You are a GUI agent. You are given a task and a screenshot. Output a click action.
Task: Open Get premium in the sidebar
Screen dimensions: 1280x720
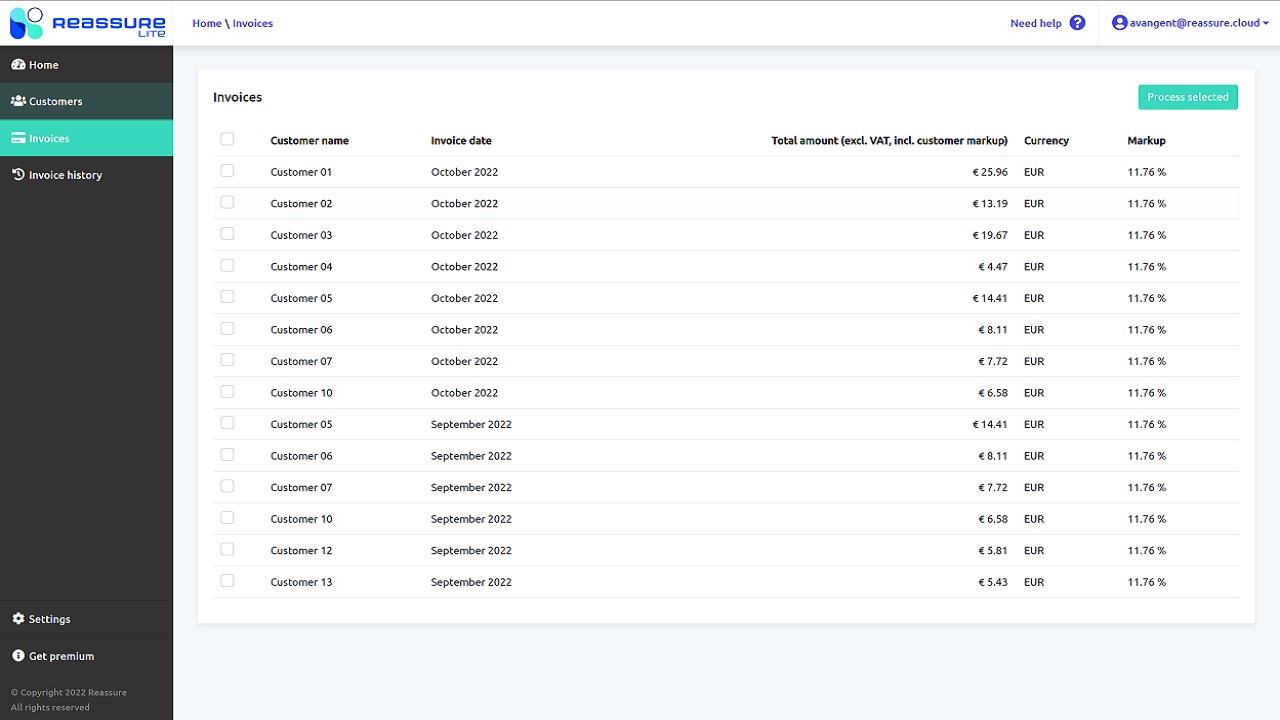tap(86, 656)
